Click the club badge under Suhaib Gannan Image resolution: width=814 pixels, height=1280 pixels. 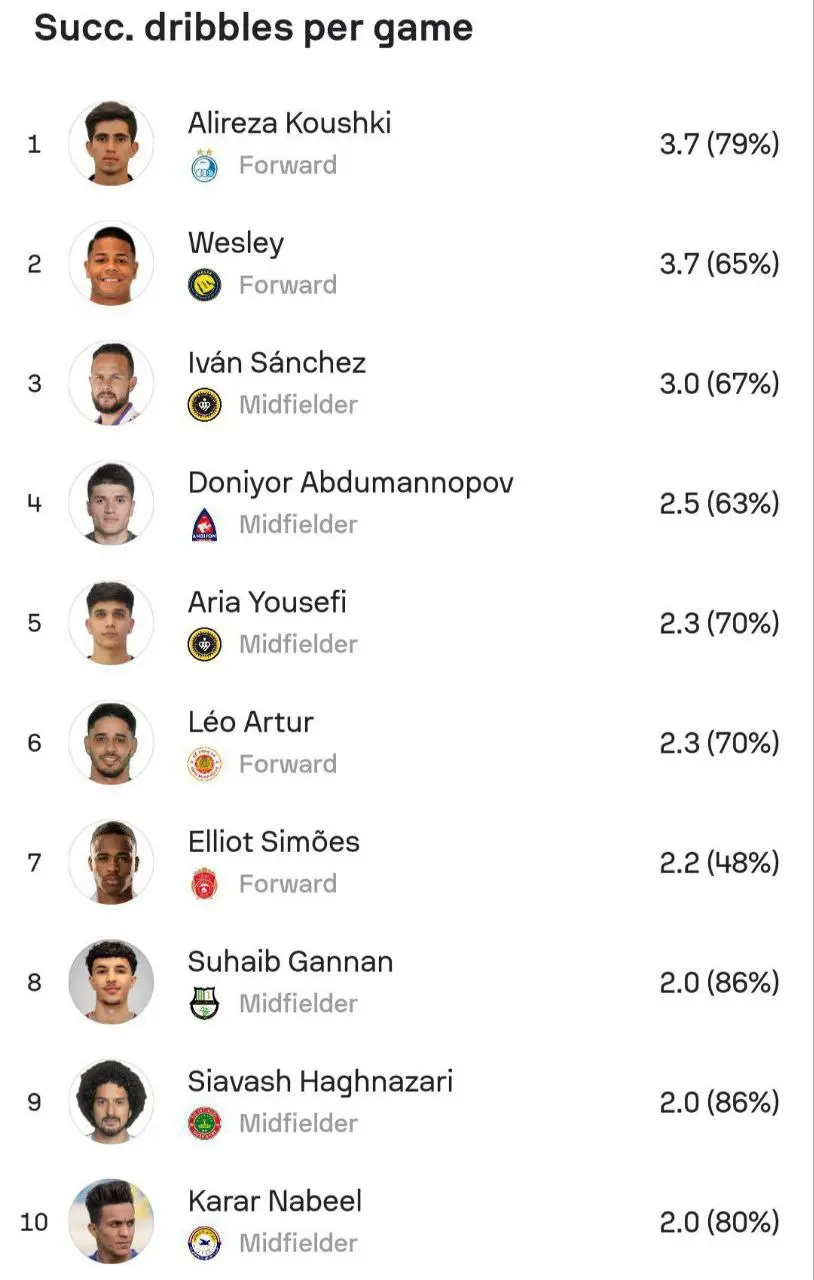tap(204, 1003)
